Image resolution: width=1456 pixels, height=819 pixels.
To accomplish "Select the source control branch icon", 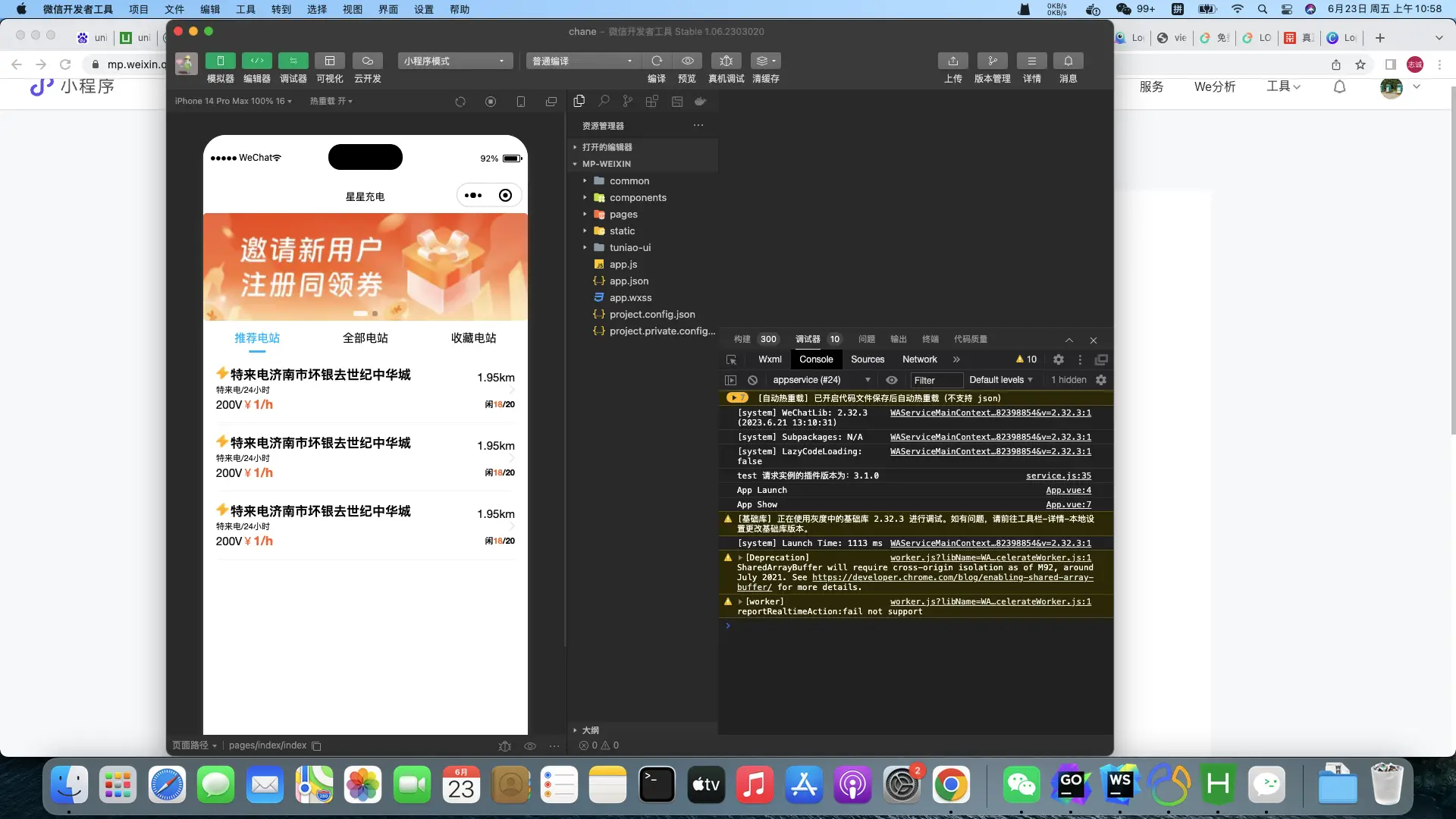I will 627,101.
